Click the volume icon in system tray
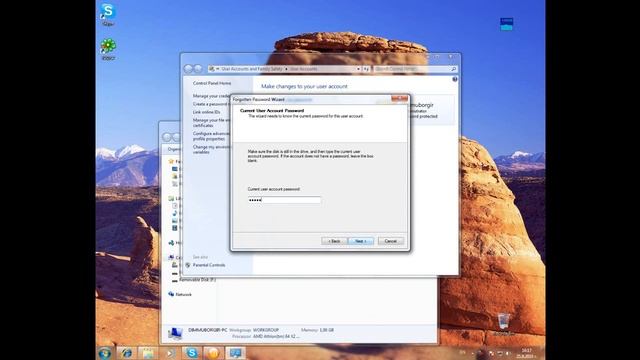Image resolution: width=640 pixels, height=360 pixels. [x=508, y=353]
